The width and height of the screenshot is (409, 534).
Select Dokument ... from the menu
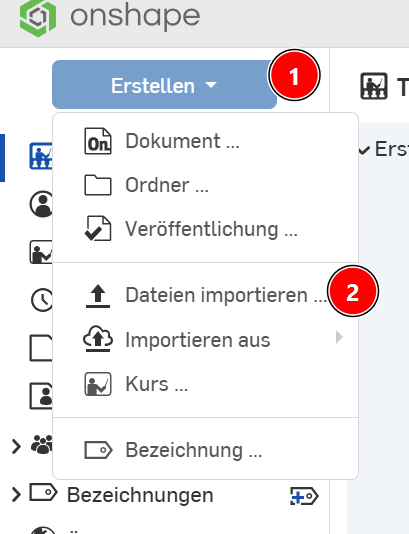205,141
